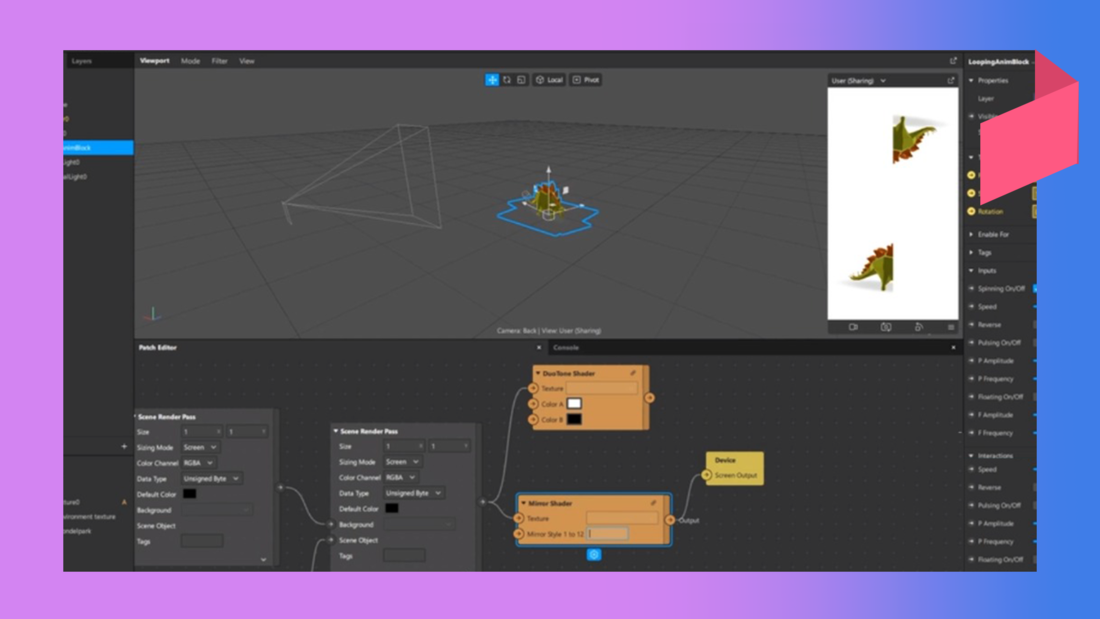
Task: Collapse the Inputs section in the properties panel
Action: point(970,270)
